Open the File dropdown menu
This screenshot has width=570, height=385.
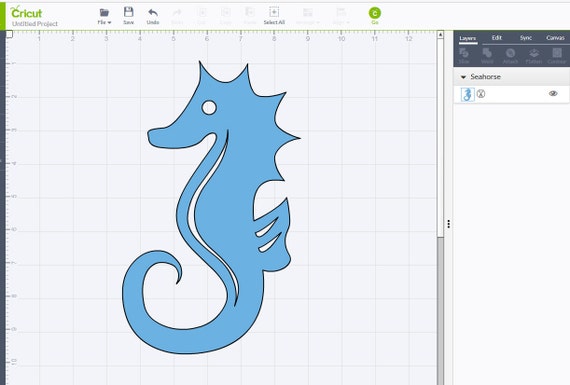tap(104, 16)
